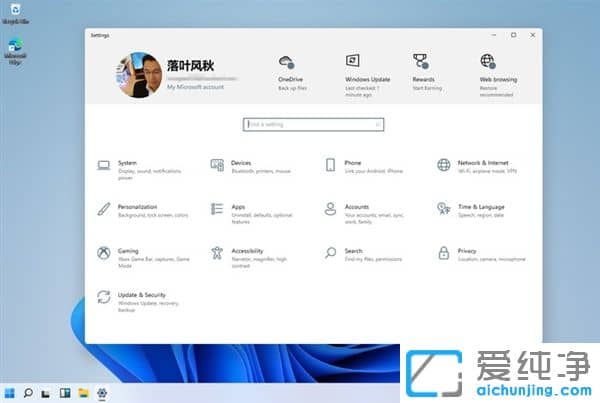Open My Microsoft account link
The height and width of the screenshot is (403, 600).
coord(195,87)
